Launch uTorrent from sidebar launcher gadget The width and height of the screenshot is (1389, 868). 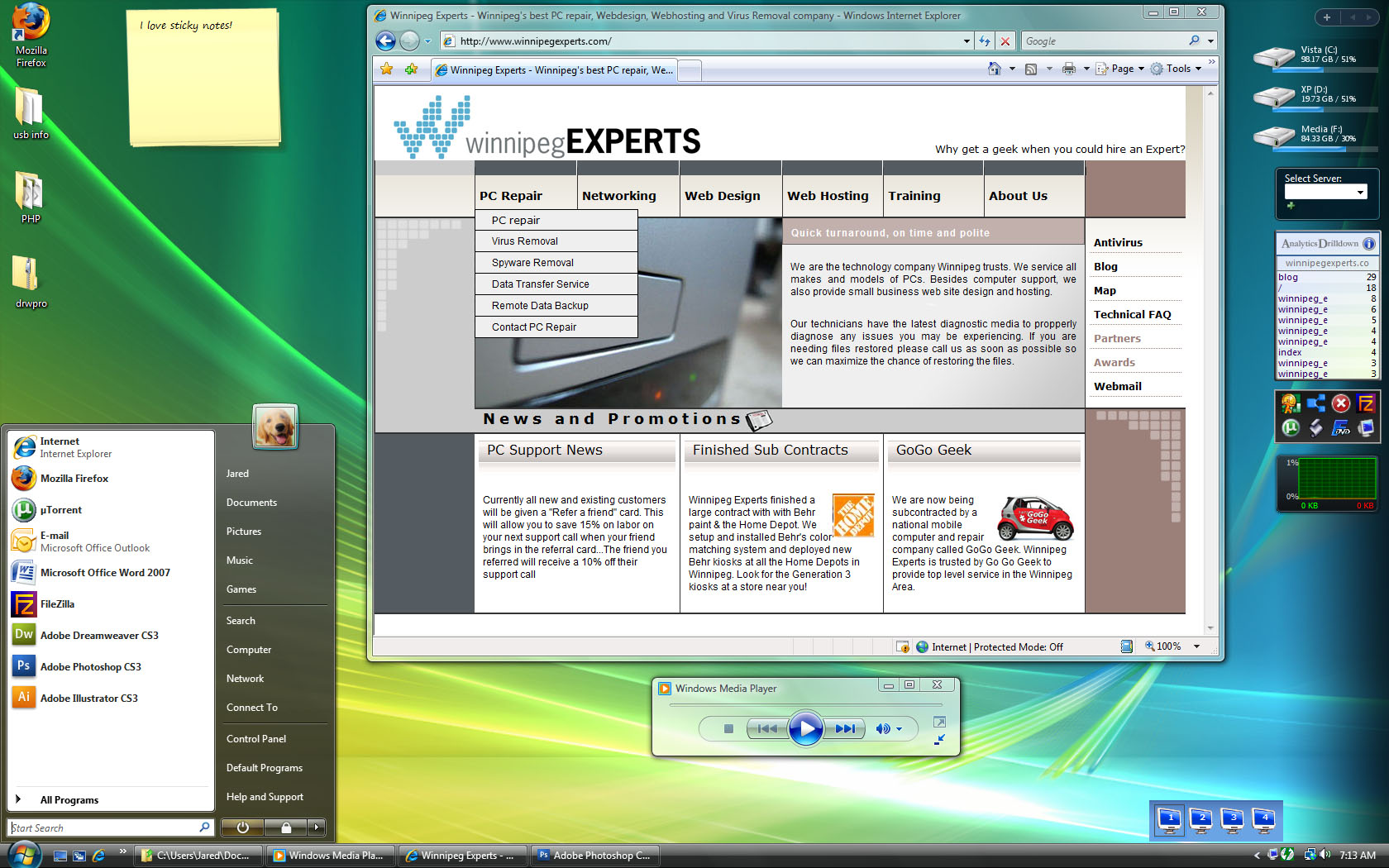tap(1291, 427)
